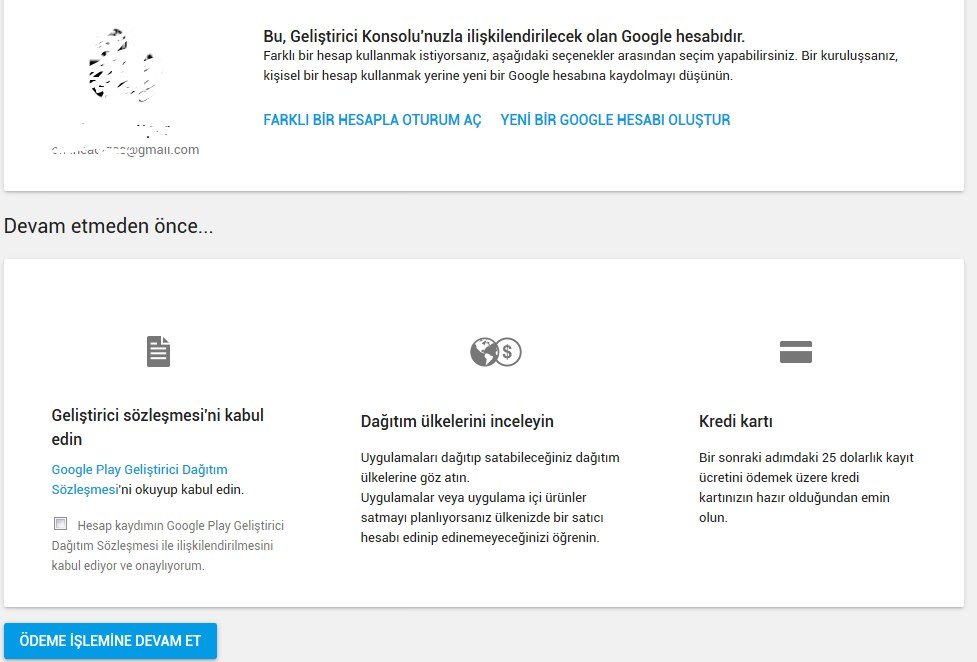Click 'Farklı bir hesap kullanmak istiyorsanız' description text

tap(580, 65)
